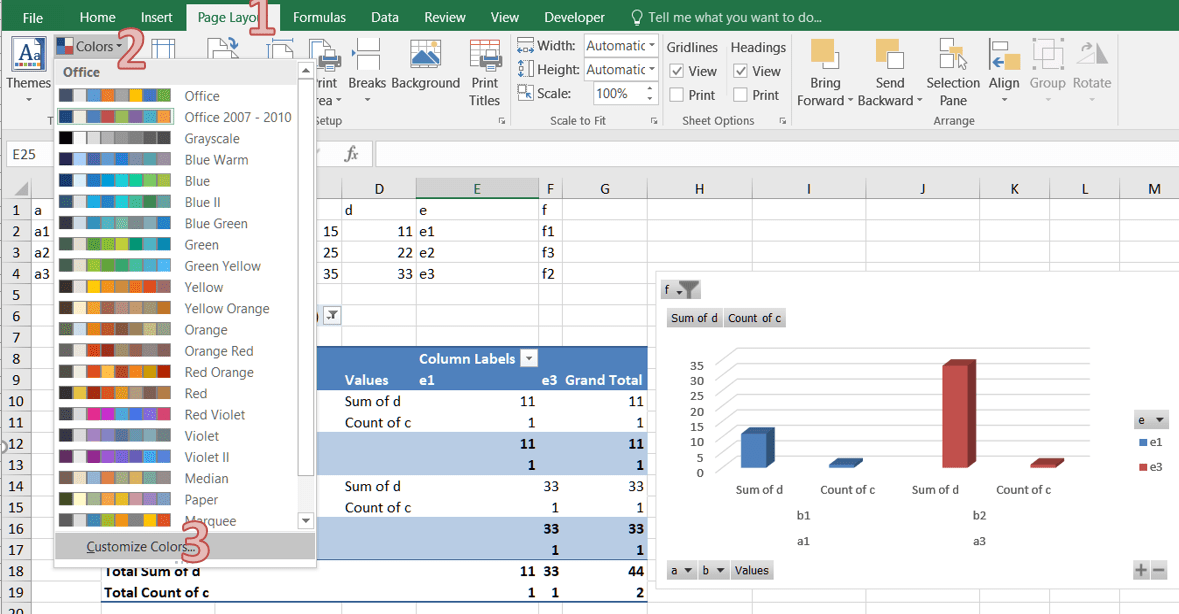Toggle Gridlines View checkbox
Image resolution: width=1179 pixels, height=614 pixels.
pyautogui.click(x=679, y=70)
